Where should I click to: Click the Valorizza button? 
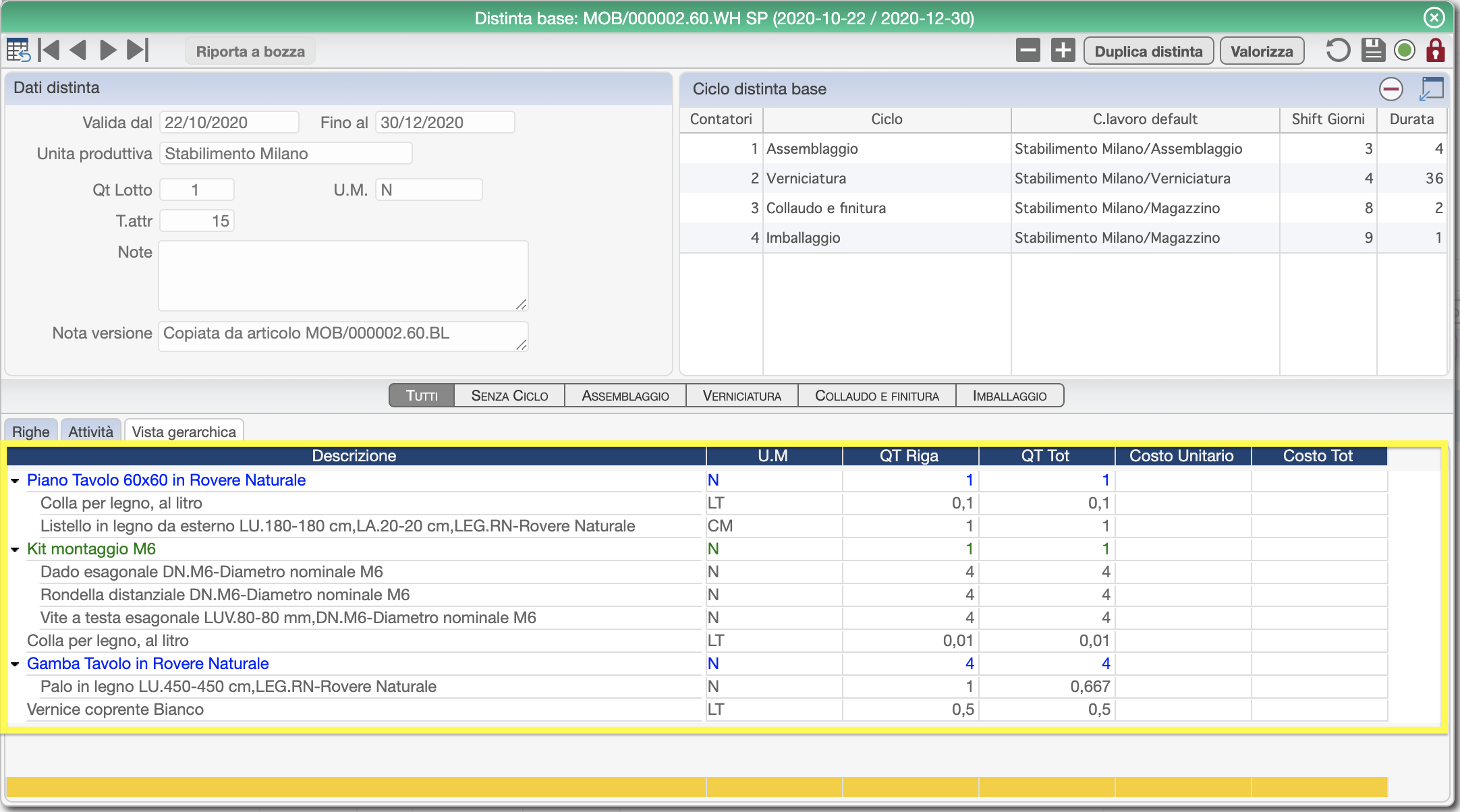pyautogui.click(x=1262, y=52)
